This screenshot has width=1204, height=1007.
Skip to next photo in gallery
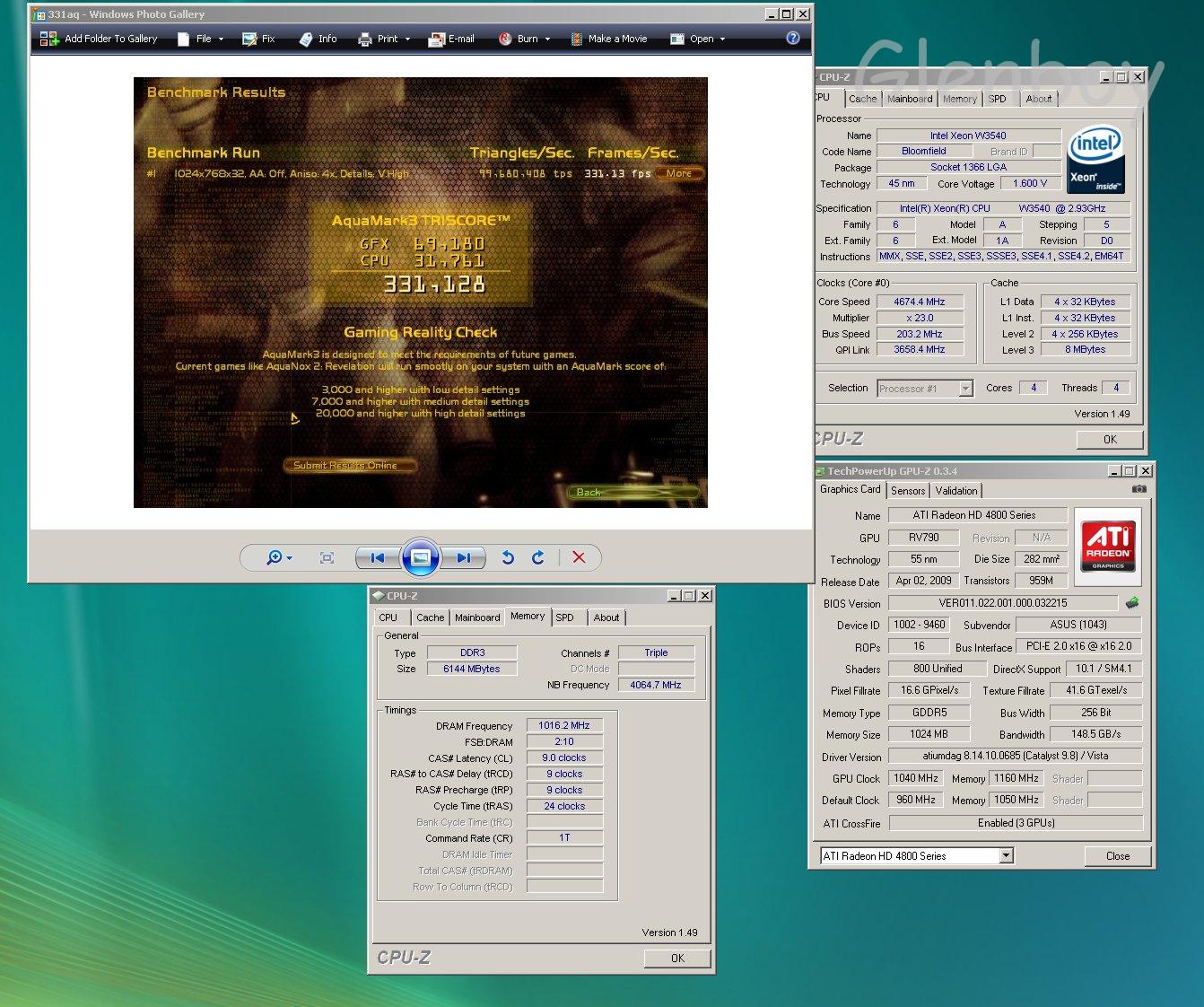(x=463, y=557)
